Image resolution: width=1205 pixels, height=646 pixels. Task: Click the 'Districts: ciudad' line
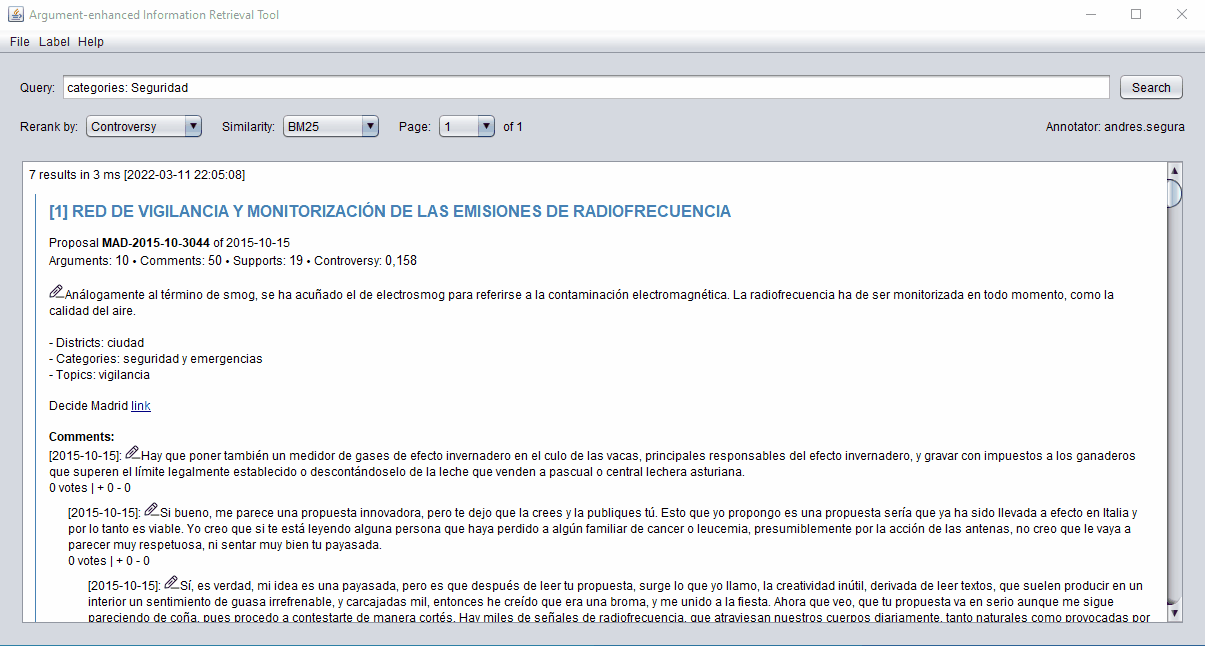click(x=97, y=343)
